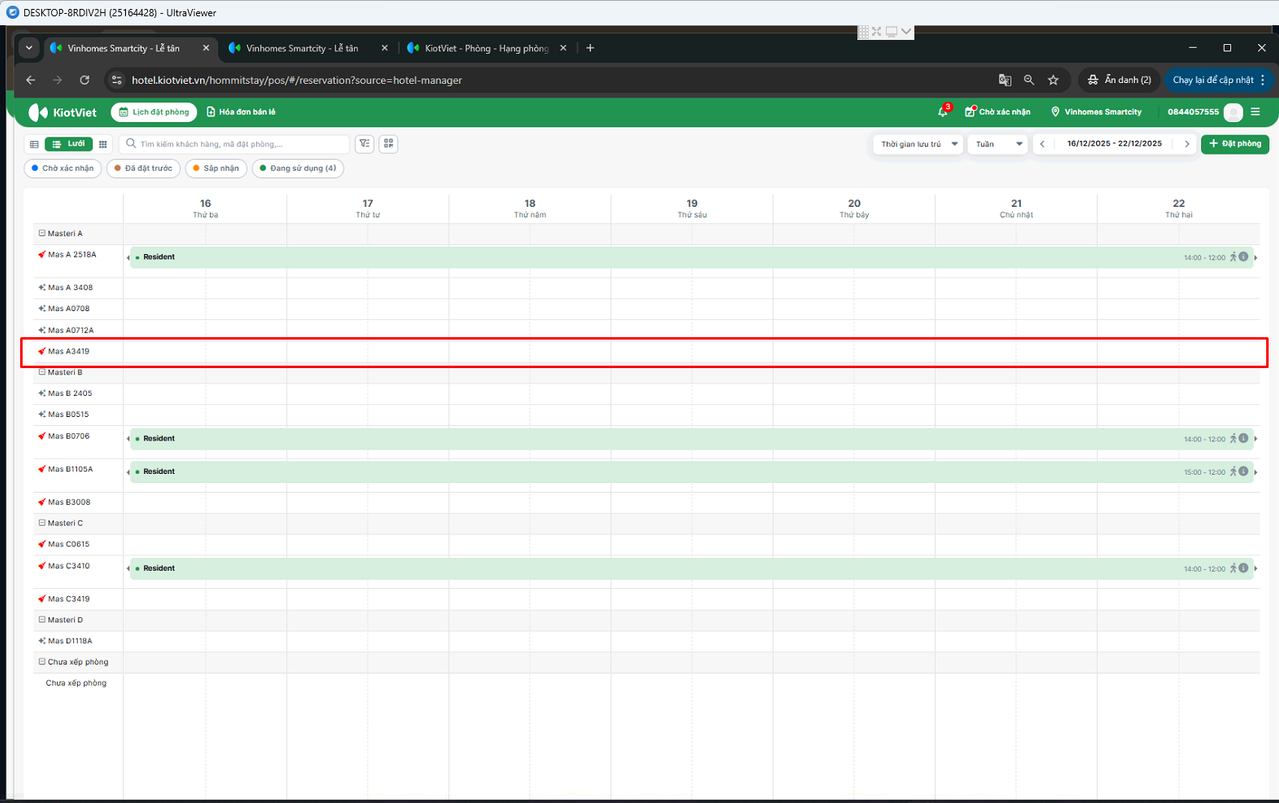Image resolution: width=1279 pixels, height=803 pixels.
Task: Bookmark page with the star icon
Action: tap(1053, 80)
